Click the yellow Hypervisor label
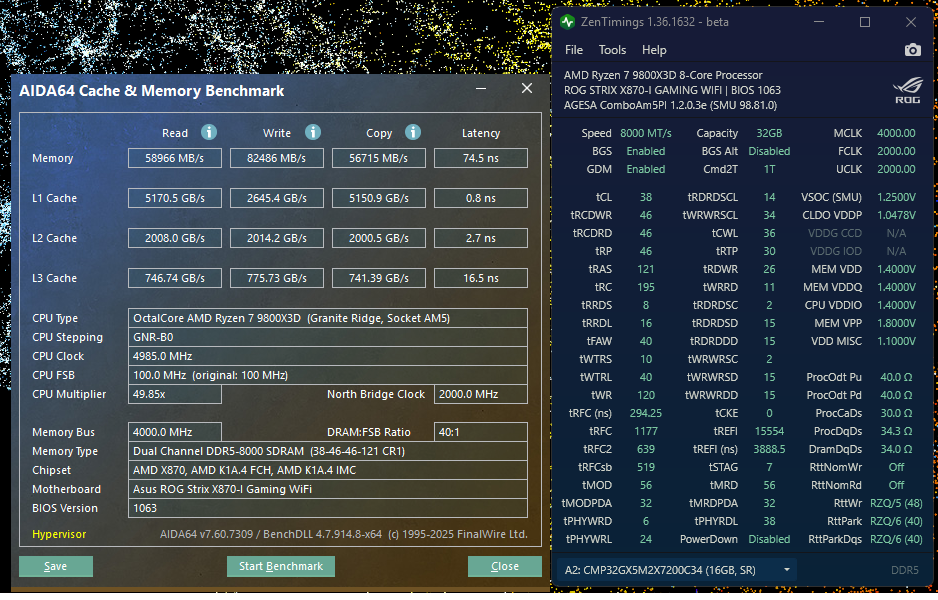938x600 pixels. click(x=59, y=534)
